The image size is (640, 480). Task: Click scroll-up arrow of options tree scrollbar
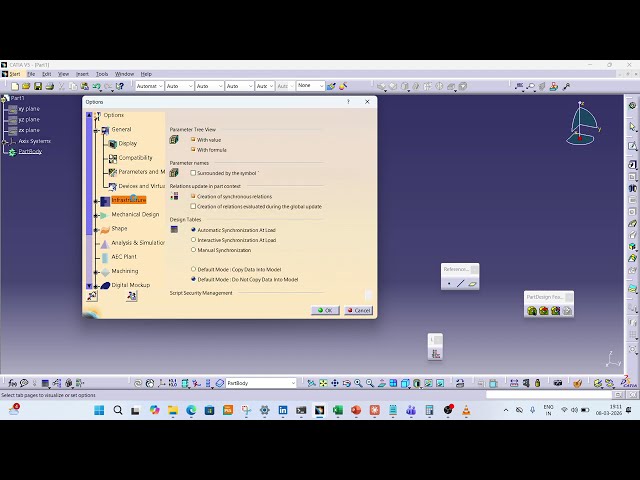click(89, 115)
